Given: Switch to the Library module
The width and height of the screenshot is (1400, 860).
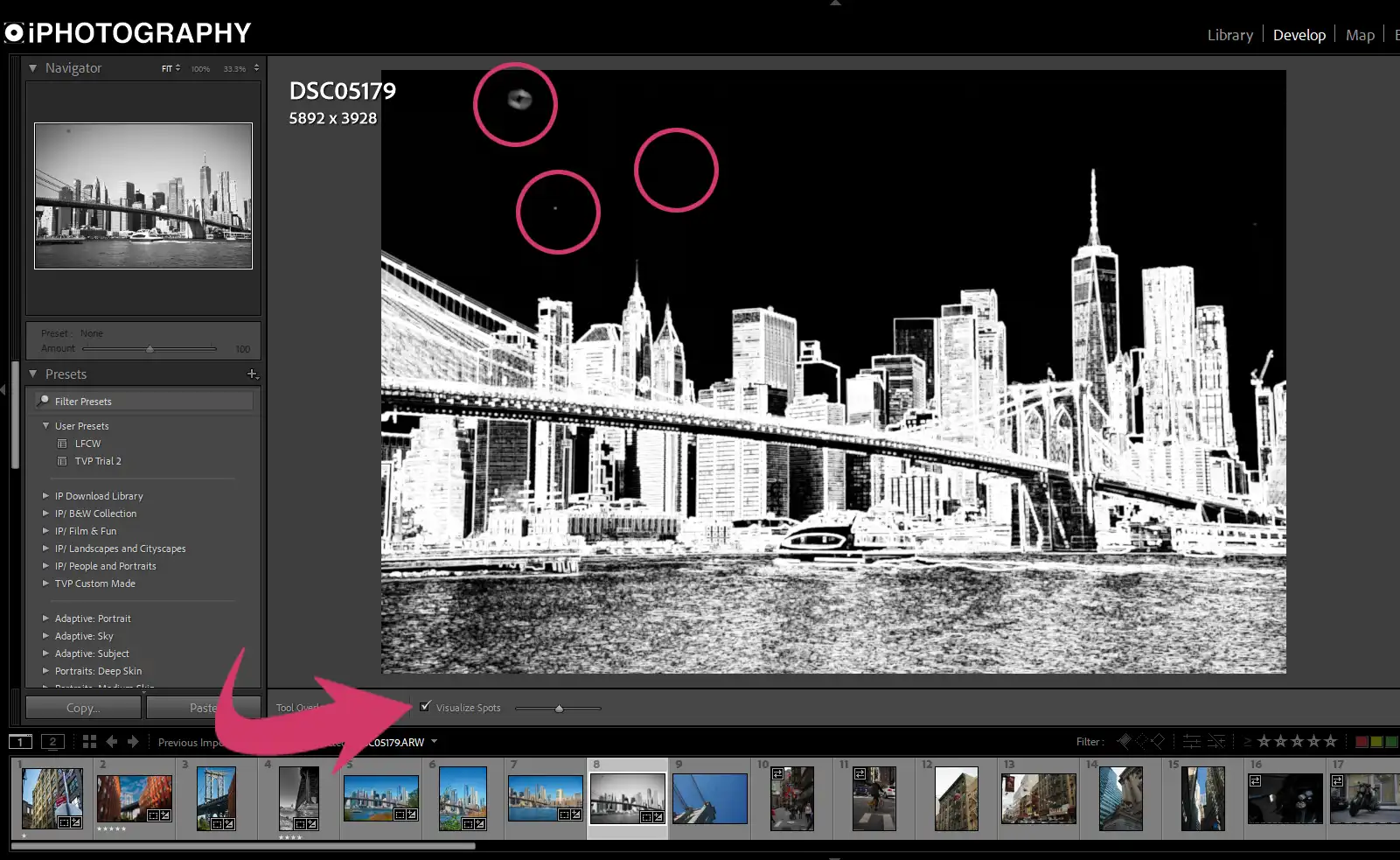Looking at the screenshot, I should pos(1229,35).
